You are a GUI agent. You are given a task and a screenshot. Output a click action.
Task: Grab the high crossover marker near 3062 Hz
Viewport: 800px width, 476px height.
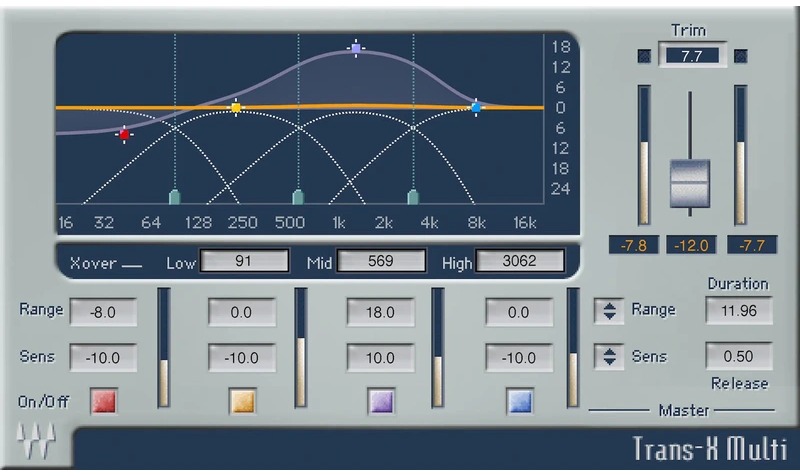[413, 197]
